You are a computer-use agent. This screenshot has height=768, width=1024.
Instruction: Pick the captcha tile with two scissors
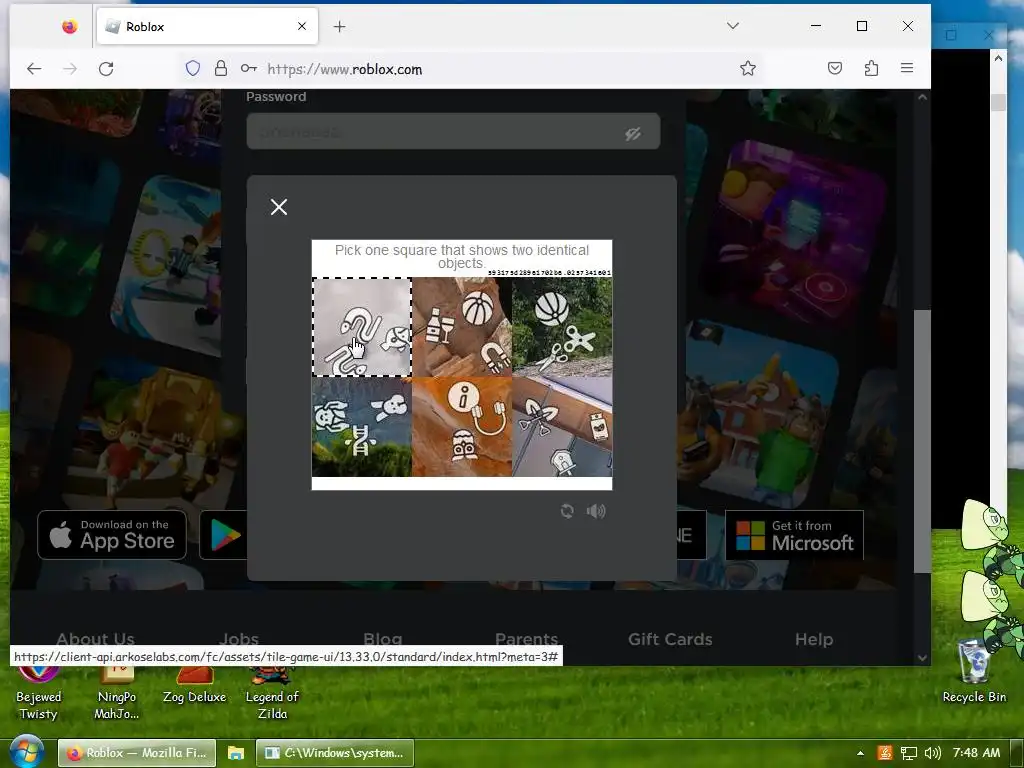[x=562, y=327]
